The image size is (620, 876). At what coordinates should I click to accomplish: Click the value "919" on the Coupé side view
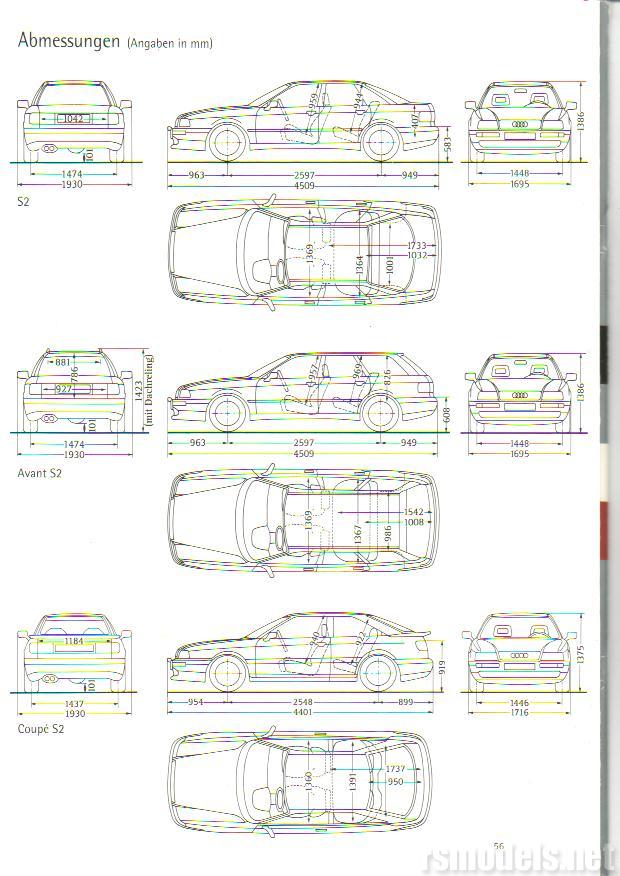[x=442, y=666]
